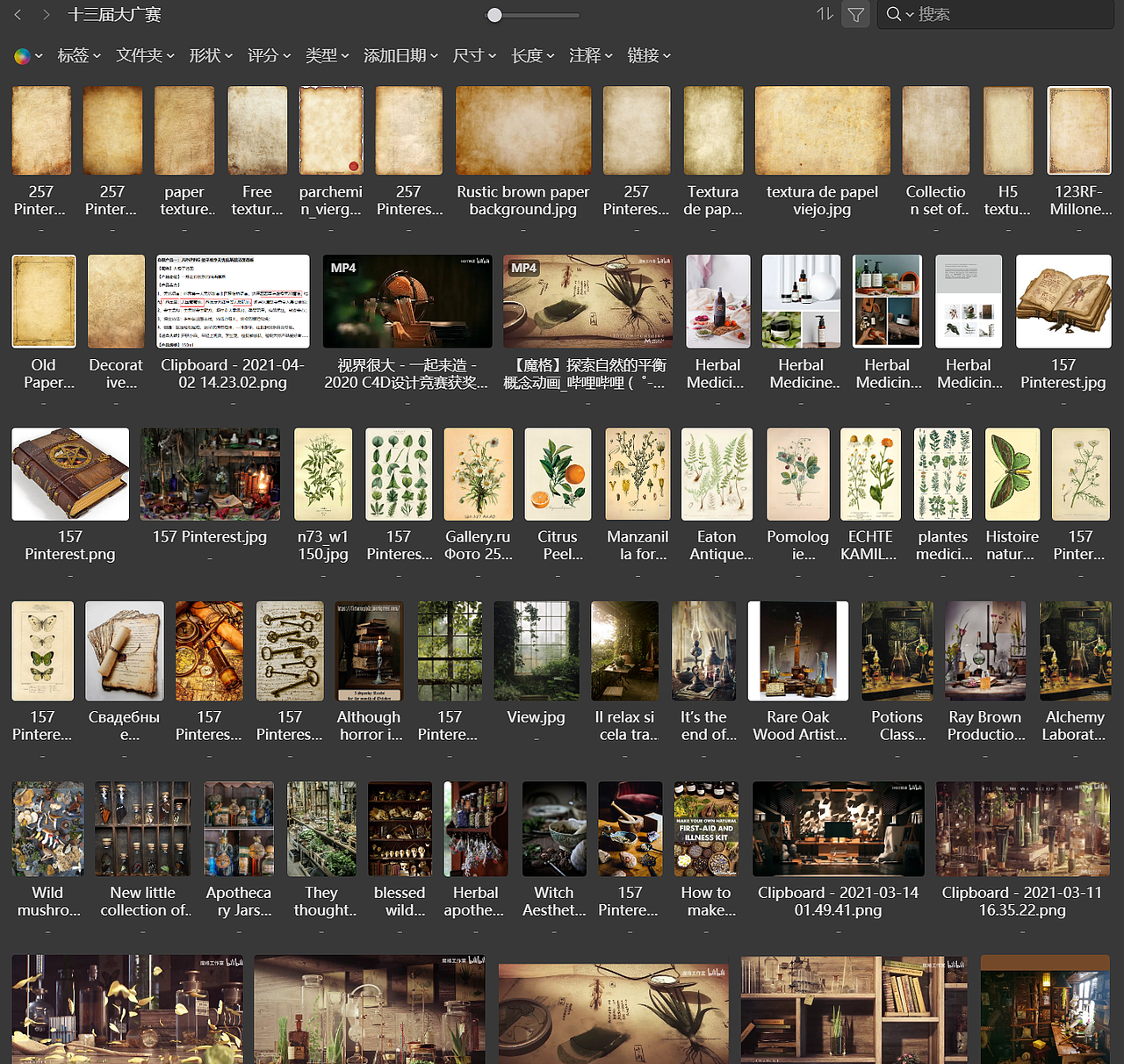Click the 'Collection set of..' file name

click(x=936, y=200)
